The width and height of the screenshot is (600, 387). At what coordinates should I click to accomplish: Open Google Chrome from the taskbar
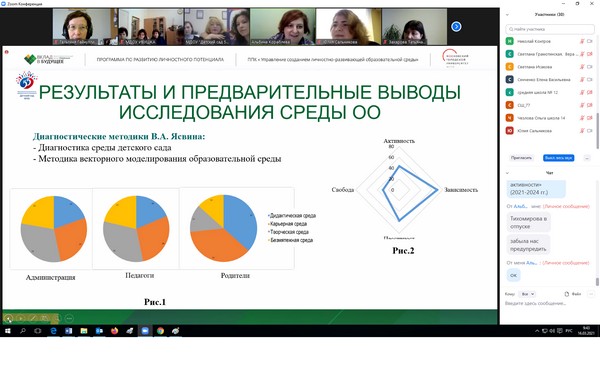(160, 331)
